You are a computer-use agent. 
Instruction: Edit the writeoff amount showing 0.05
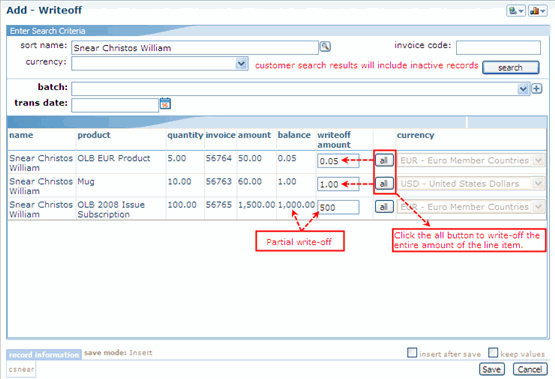[338, 161]
